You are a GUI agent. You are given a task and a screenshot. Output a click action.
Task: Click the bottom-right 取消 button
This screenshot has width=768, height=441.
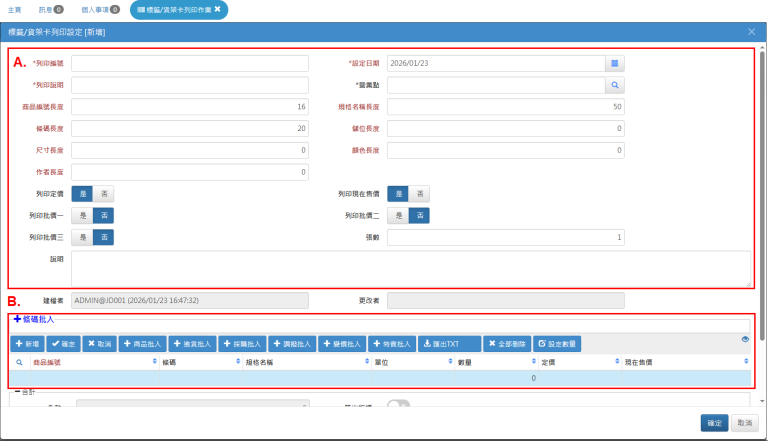click(744, 423)
